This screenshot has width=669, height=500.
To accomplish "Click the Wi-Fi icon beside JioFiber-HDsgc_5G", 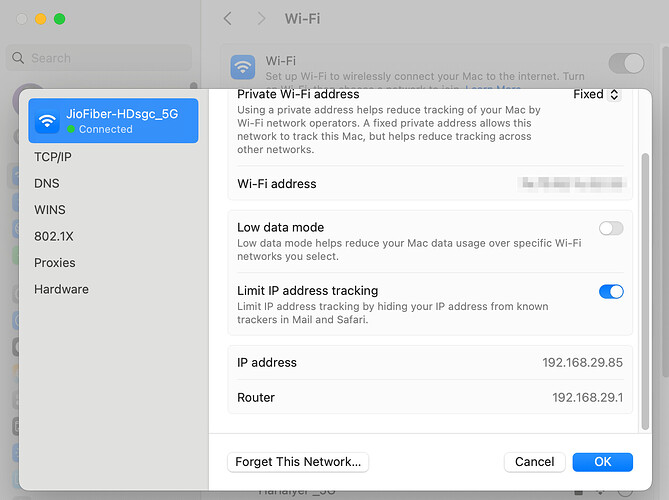I will [x=47, y=121].
